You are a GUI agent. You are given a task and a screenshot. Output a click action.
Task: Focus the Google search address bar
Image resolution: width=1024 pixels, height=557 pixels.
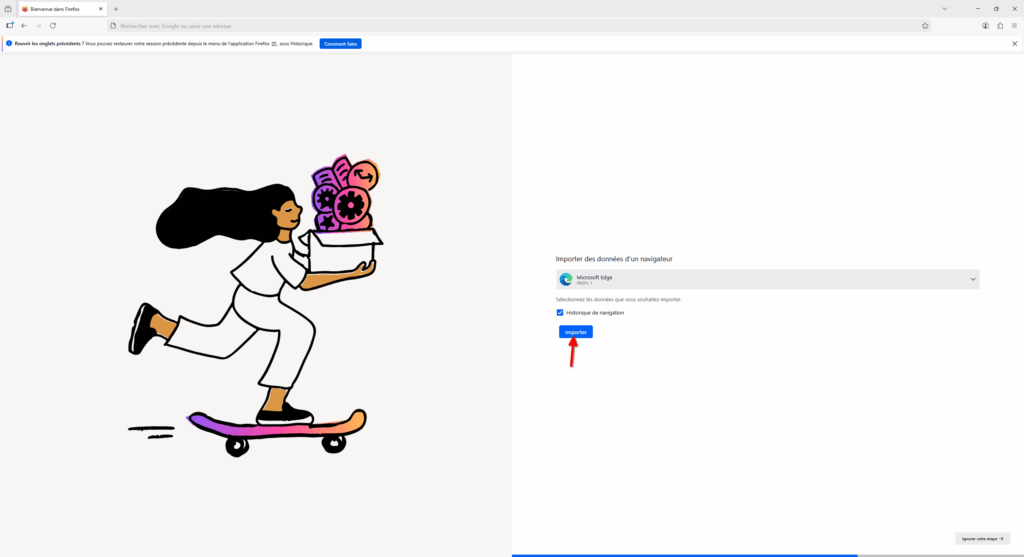coord(500,25)
